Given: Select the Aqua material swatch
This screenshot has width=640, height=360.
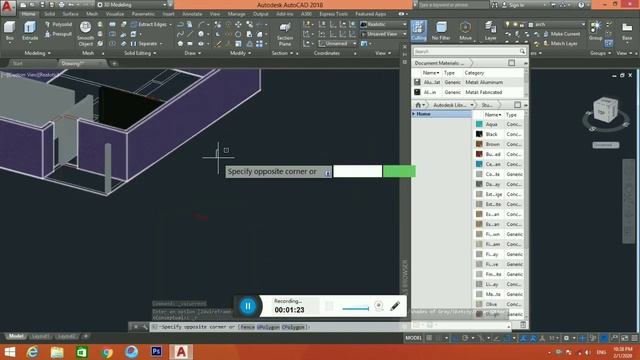Looking at the screenshot, I should click(x=479, y=124).
